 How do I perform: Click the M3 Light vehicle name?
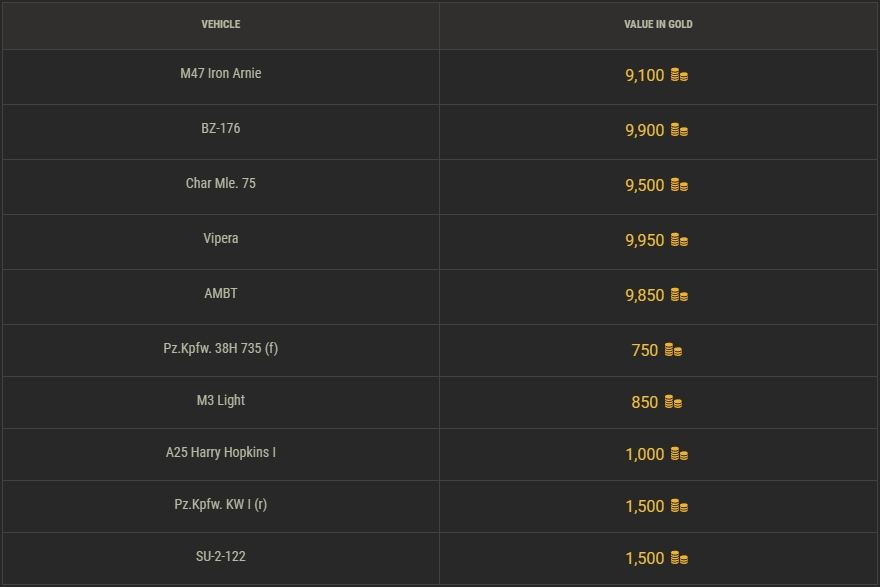[220, 401]
